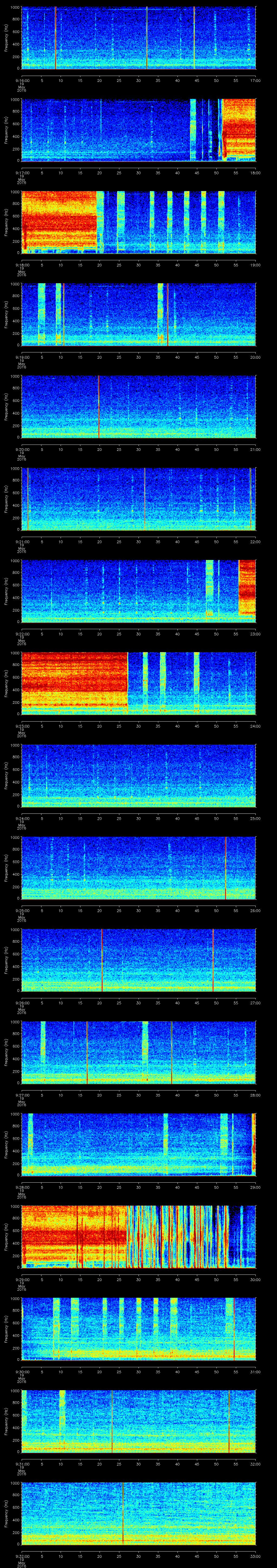Screen dimensions: 277x1568
Task: Click the 27:00 end time label
Action: tap(255, 1003)
